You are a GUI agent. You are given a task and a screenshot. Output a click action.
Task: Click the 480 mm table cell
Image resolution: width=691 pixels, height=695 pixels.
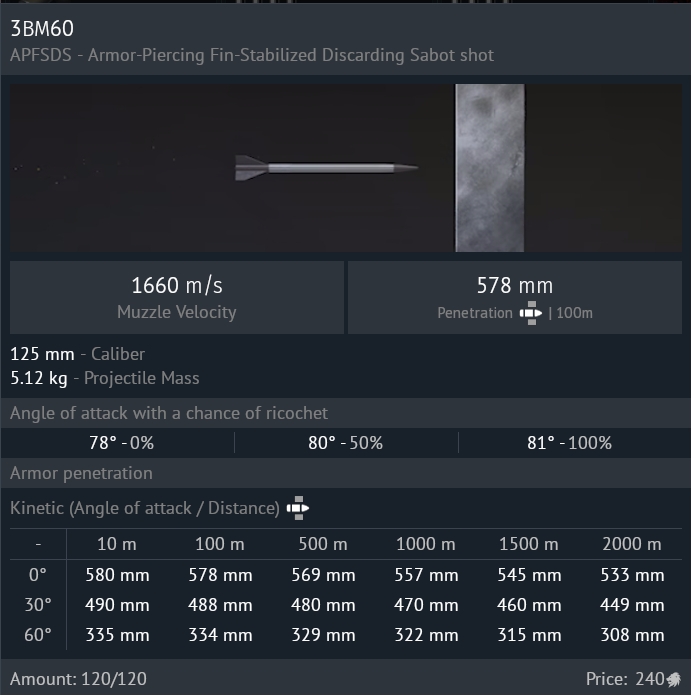tap(323, 605)
